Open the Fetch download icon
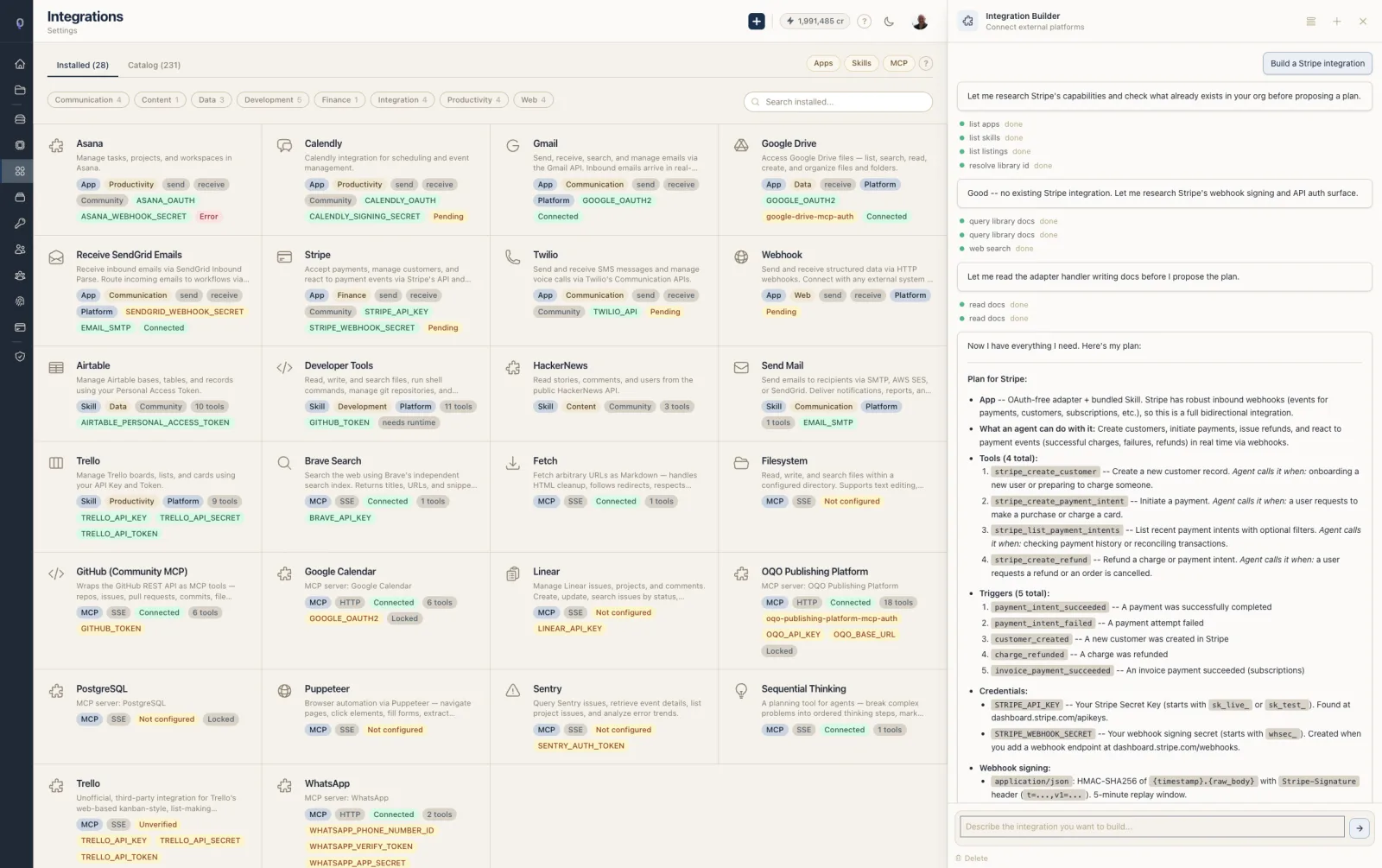Viewport: 1382px width, 868px height. pos(513,463)
